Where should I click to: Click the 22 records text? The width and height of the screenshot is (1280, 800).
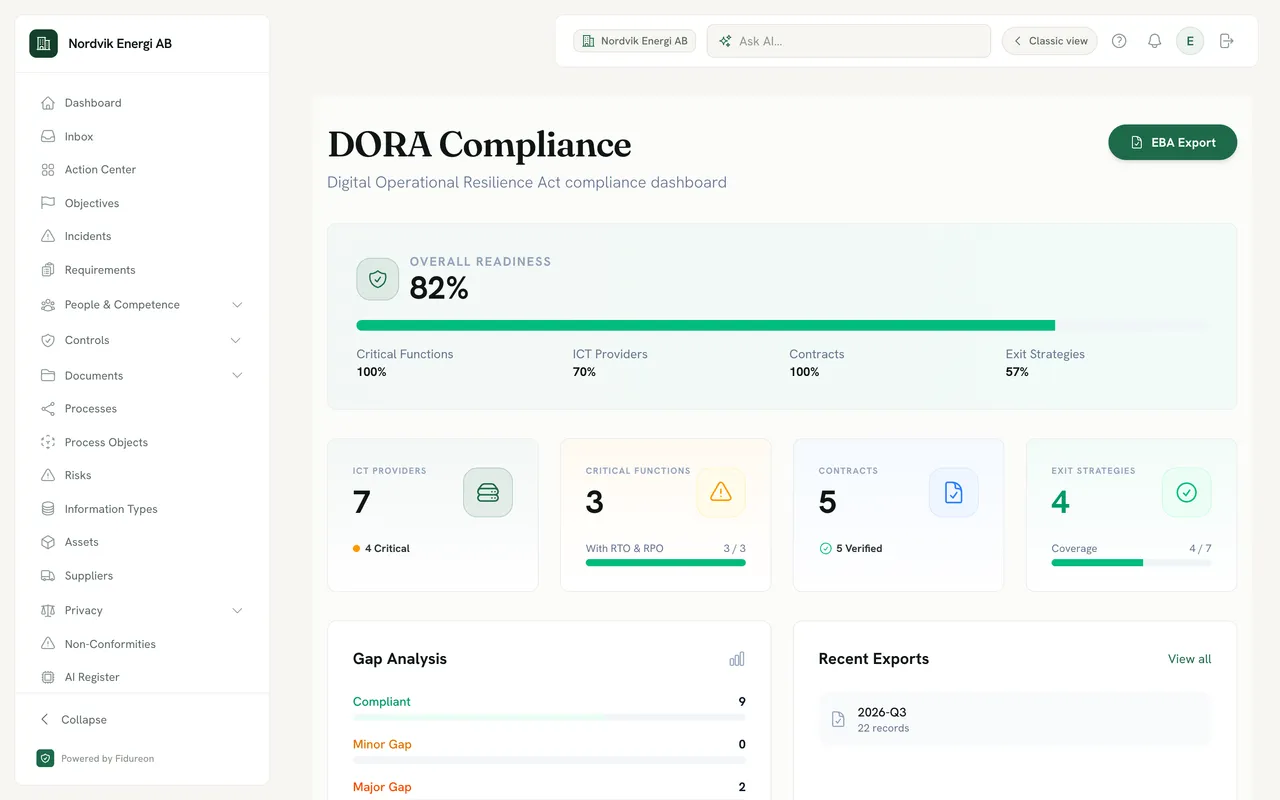point(883,728)
